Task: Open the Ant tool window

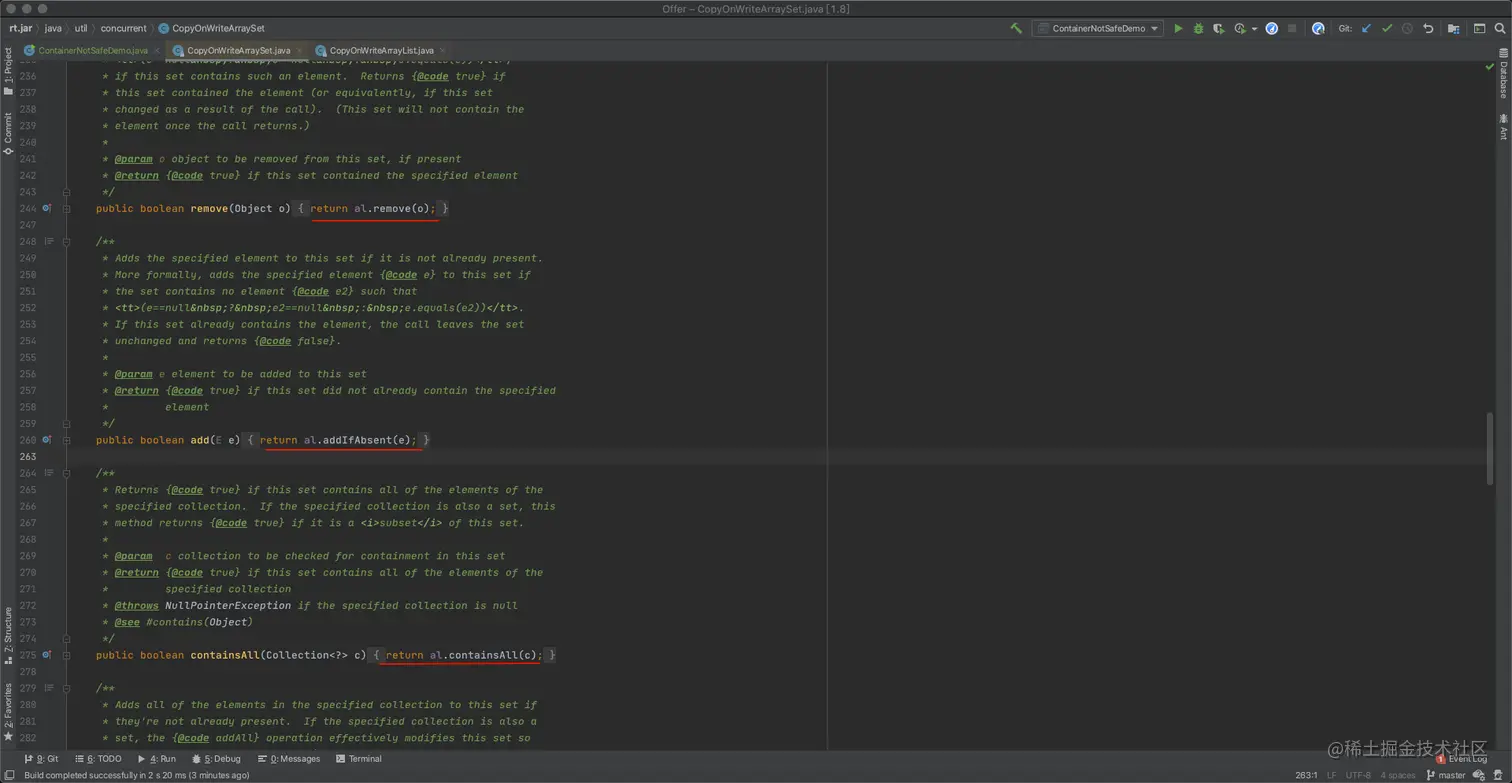Action: [1502, 128]
